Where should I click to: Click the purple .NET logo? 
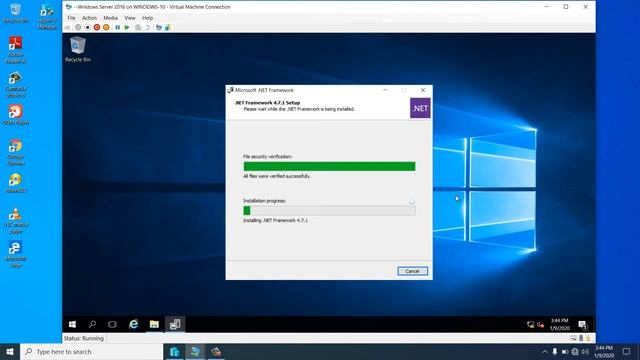(420, 108)
